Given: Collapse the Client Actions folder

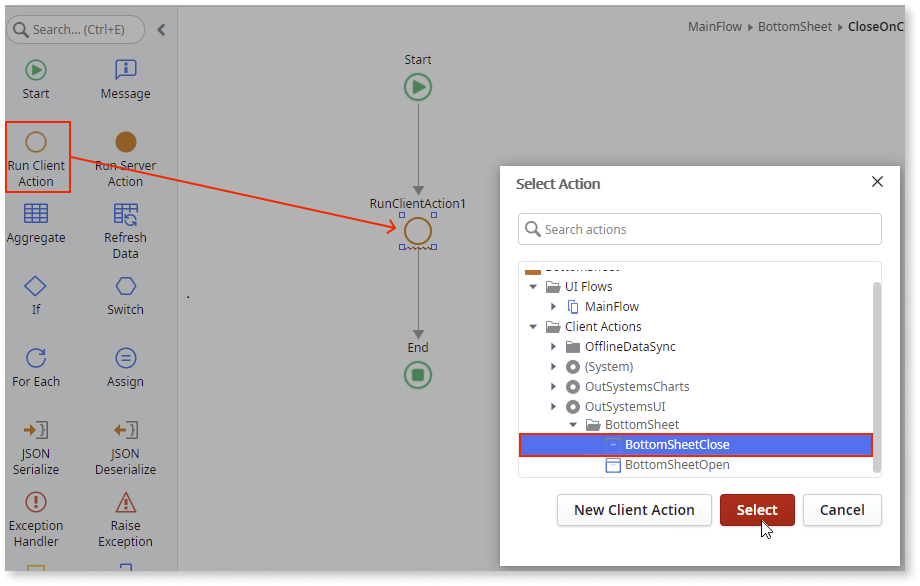Looking at the screenshot, I should pyautogui.click(x=534, y=327).
